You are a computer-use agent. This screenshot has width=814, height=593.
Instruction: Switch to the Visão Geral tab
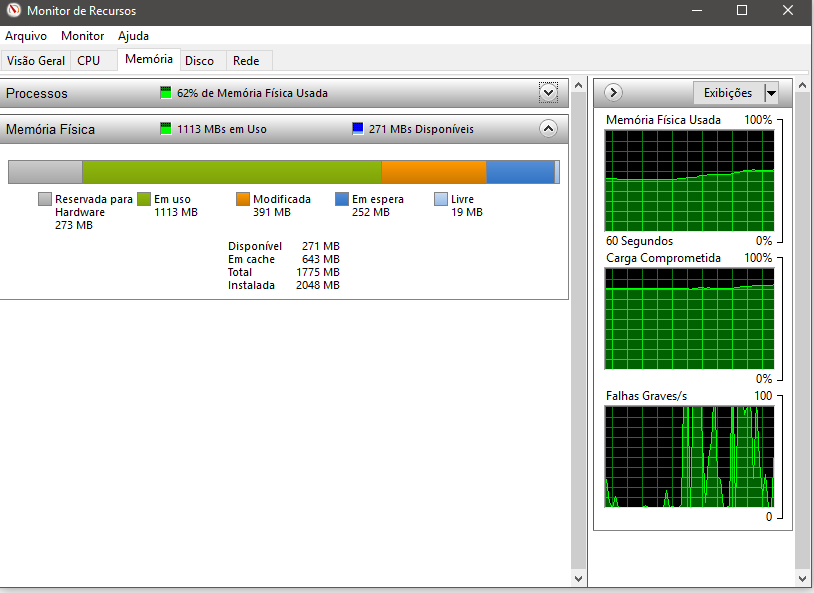[36, 61]
